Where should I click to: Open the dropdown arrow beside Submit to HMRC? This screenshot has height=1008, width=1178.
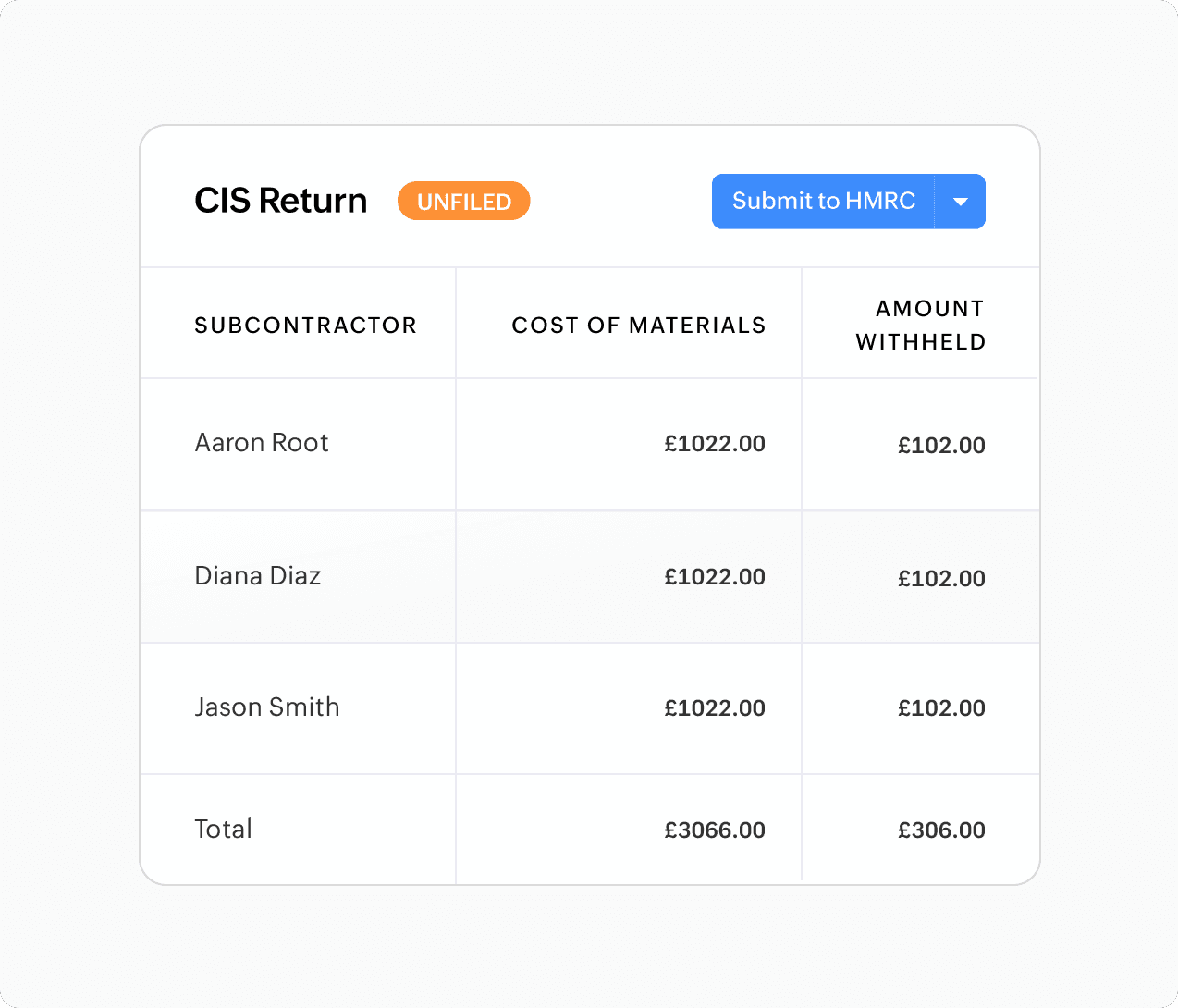pyautogui.click(x=961, y=201)
